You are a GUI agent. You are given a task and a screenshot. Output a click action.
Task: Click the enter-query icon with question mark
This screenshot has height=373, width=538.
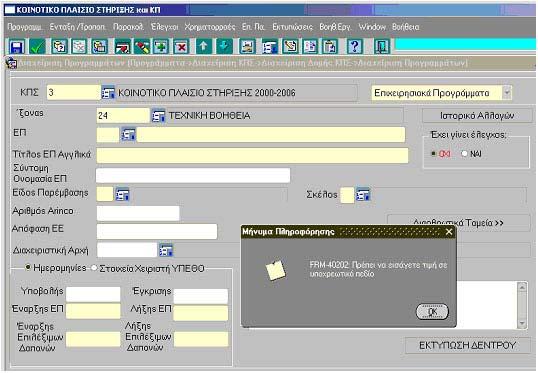click(59, 46)
